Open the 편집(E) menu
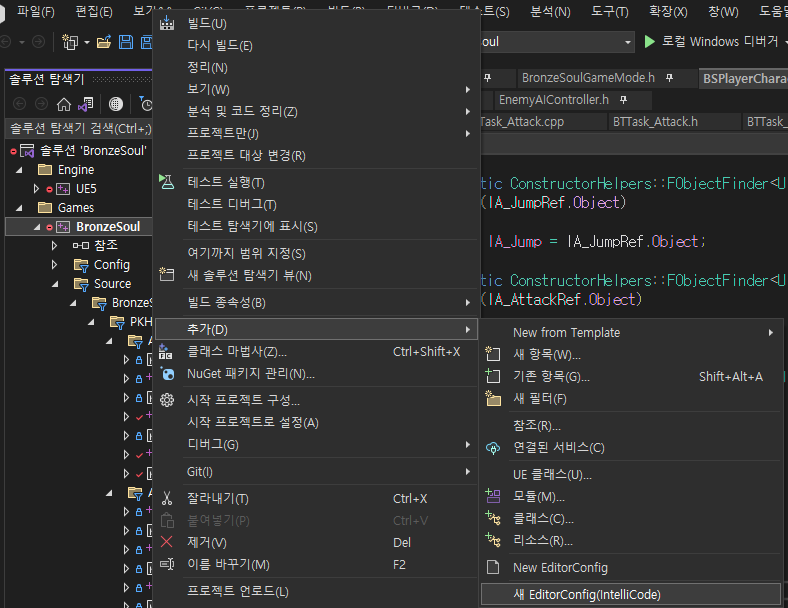This screenshot has height=608, width=788. tap(94, 11)
